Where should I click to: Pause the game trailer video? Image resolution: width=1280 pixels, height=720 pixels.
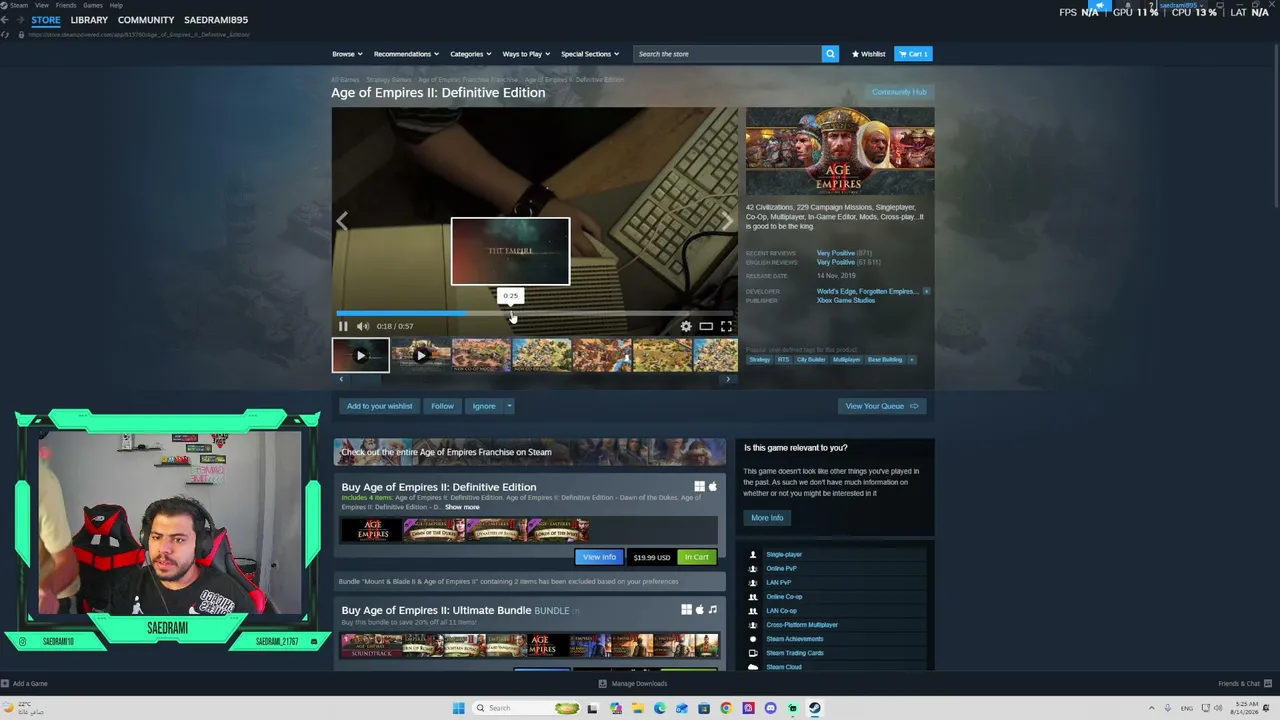(343, 326)
